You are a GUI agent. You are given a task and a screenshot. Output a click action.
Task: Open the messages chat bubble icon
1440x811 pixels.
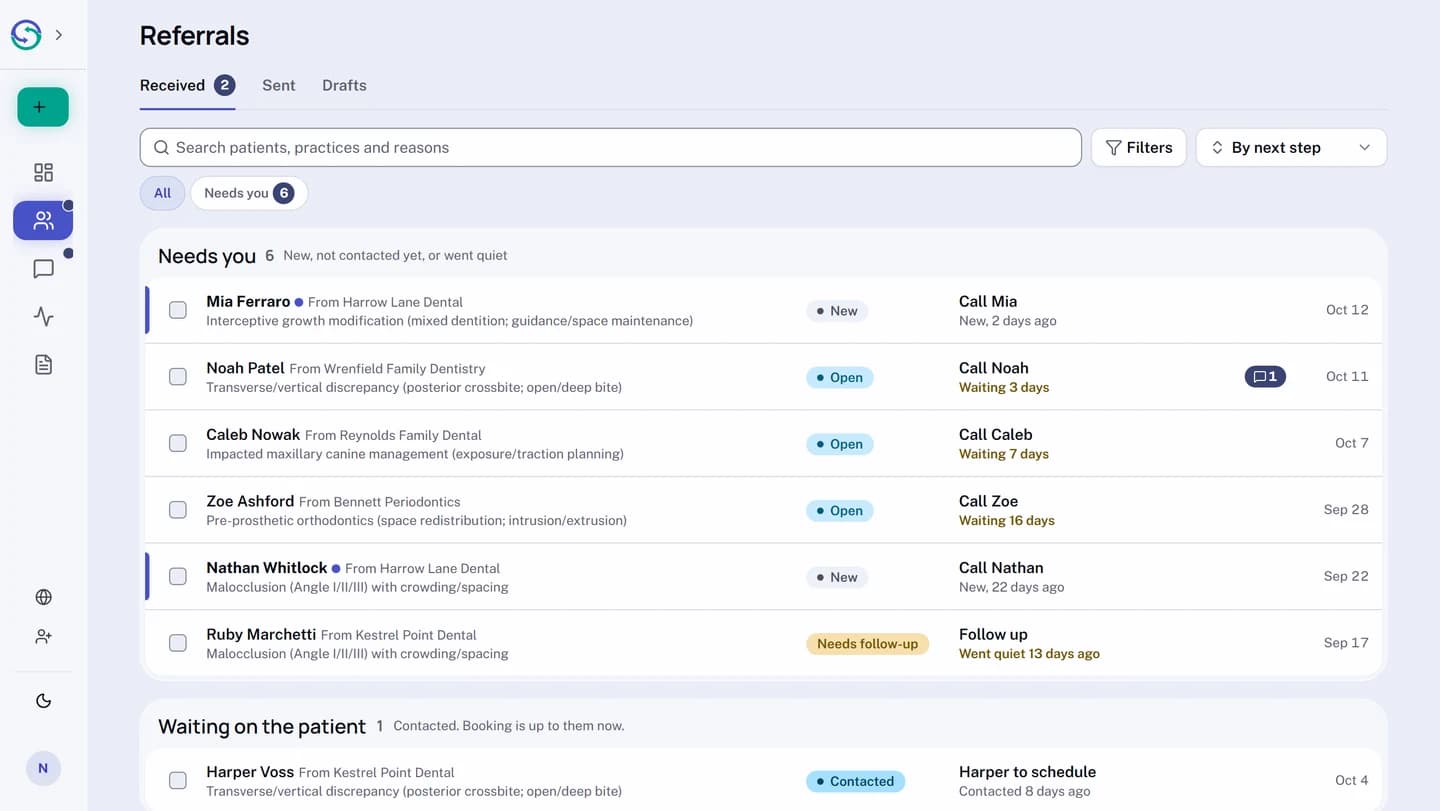43,268
